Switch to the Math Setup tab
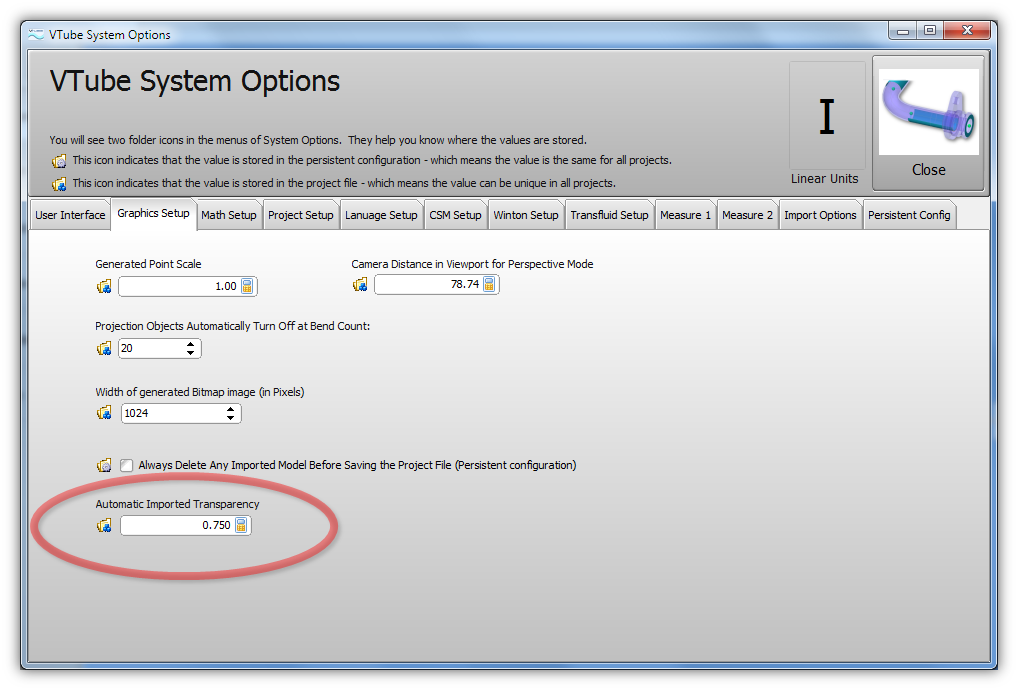Viewport: 1018px width, 690px height. [229, 215]
